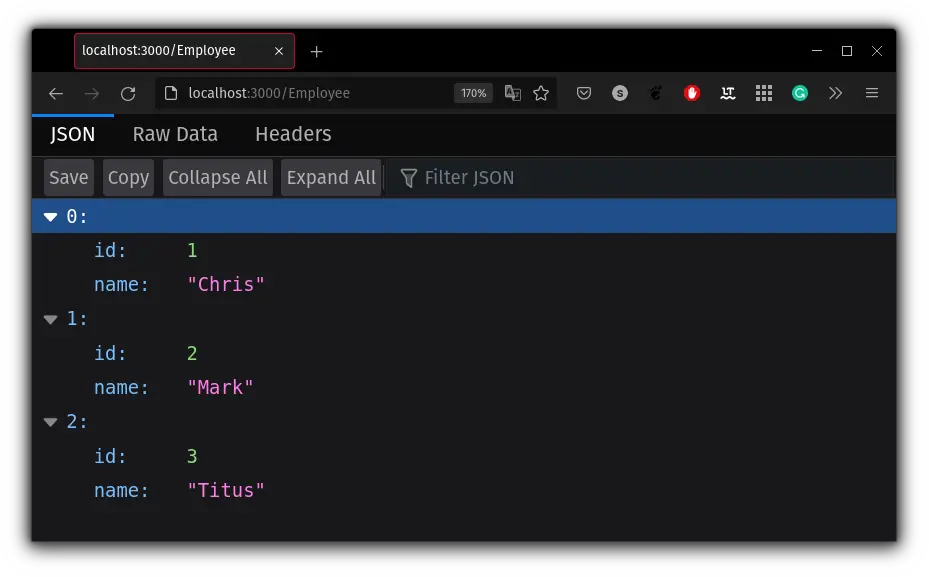Go back to the previous page

[x=56, y=94]
